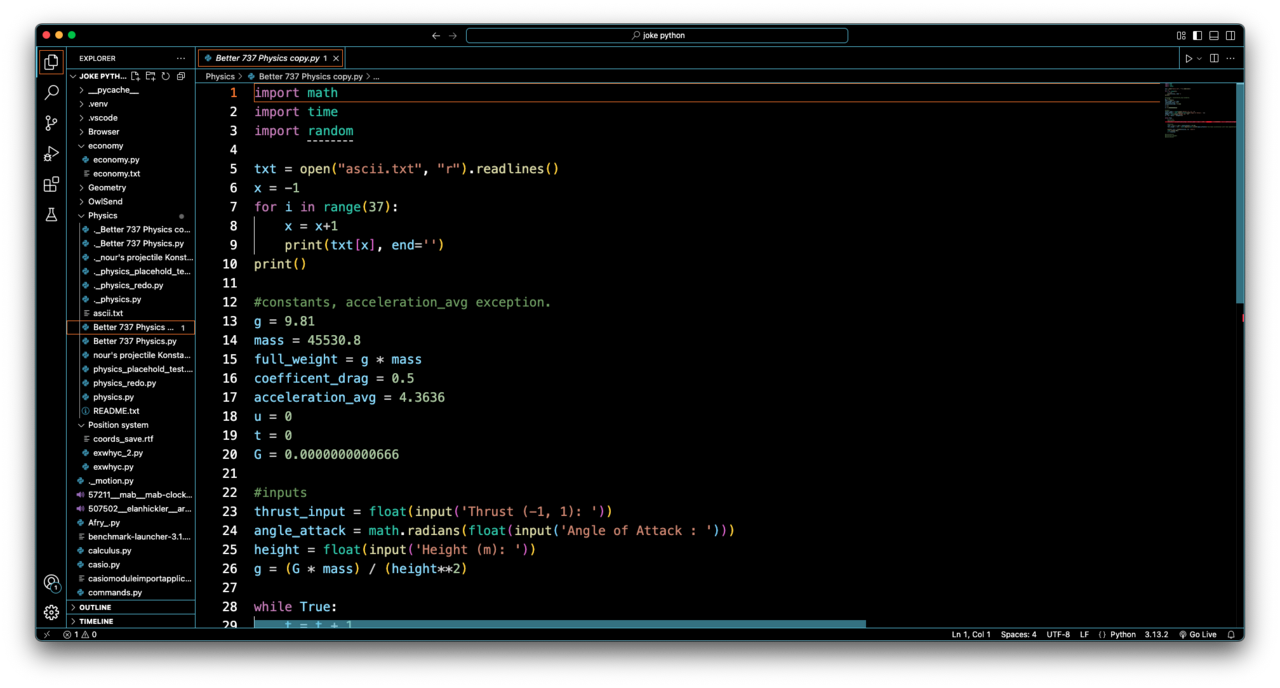Expand the TIMELINE section
The image size is (1280, 688).
click(131, 621)
